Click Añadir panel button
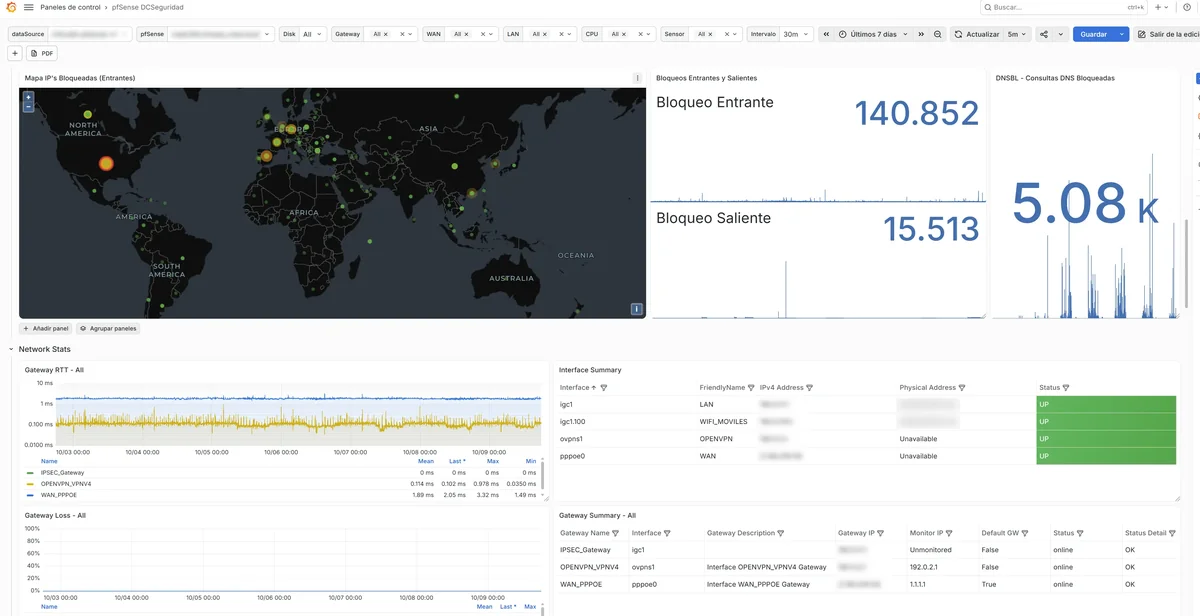The height and width of the screenshot is (616, 1200). [46, 328]
